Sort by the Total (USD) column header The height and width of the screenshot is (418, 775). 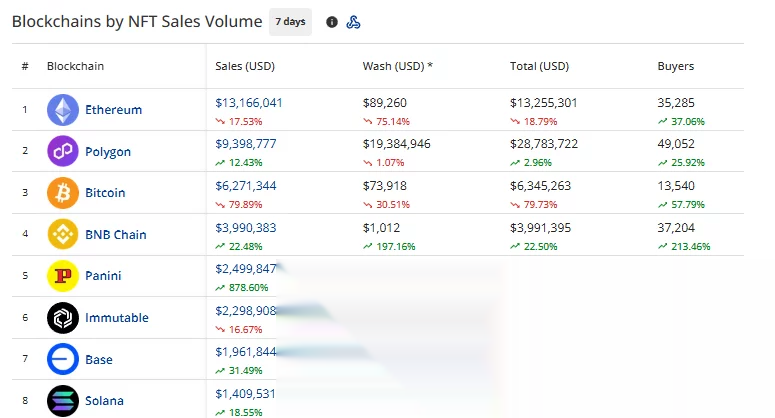(539, 66)
